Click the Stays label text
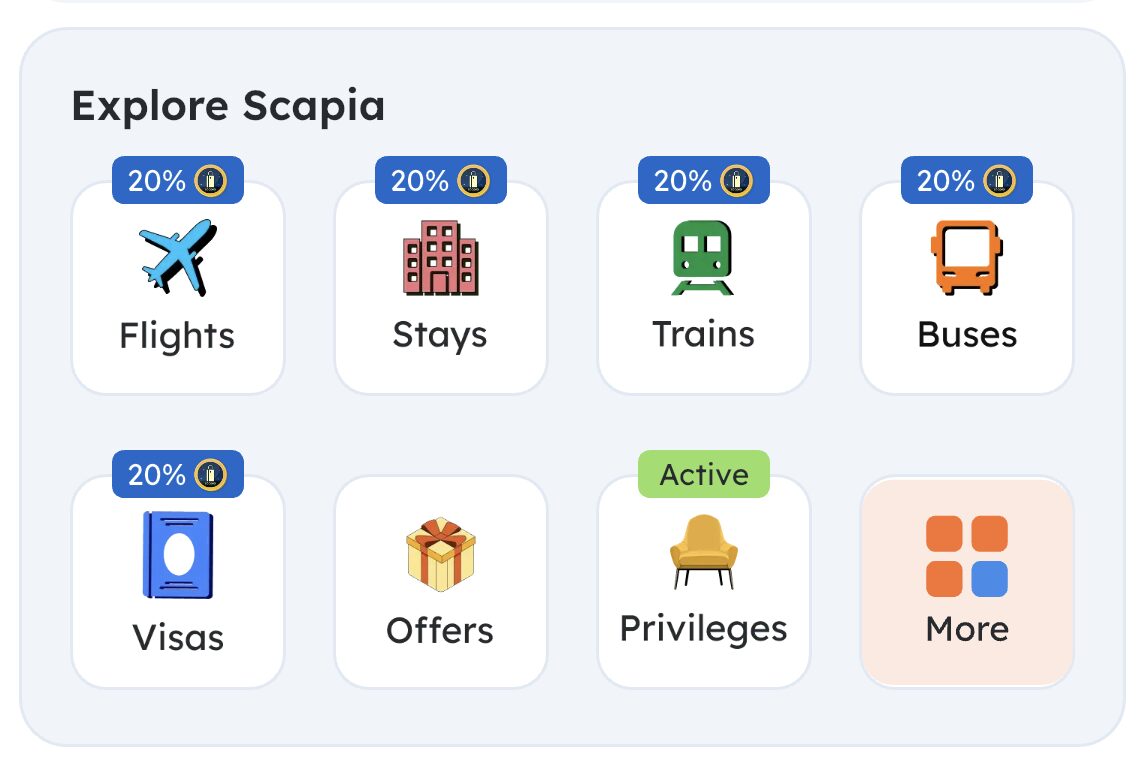The width and height of the screenshot is (1140, 763). coord(440,334)
